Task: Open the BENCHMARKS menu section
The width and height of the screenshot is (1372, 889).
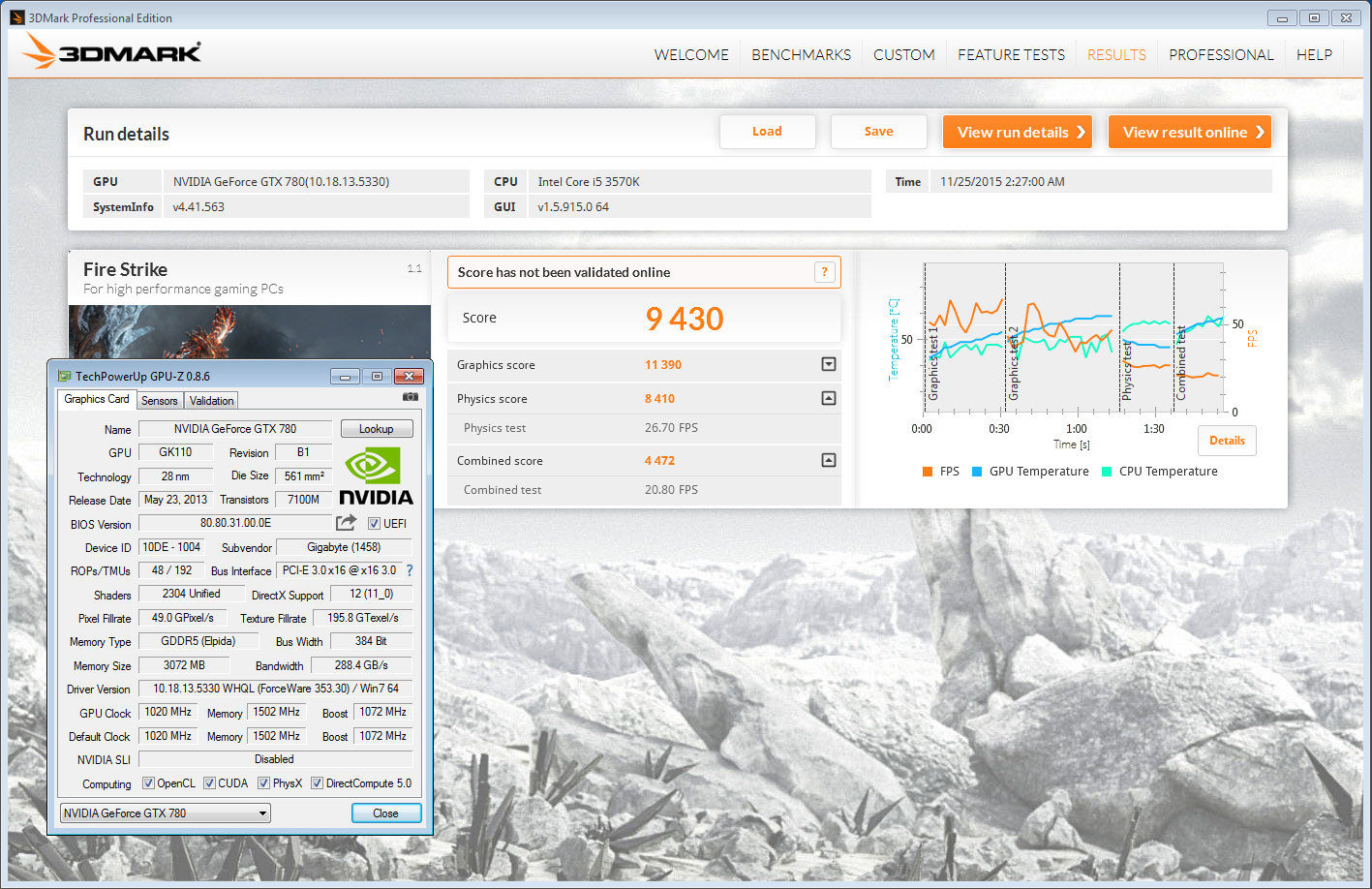Action: (x=801, y=55)
